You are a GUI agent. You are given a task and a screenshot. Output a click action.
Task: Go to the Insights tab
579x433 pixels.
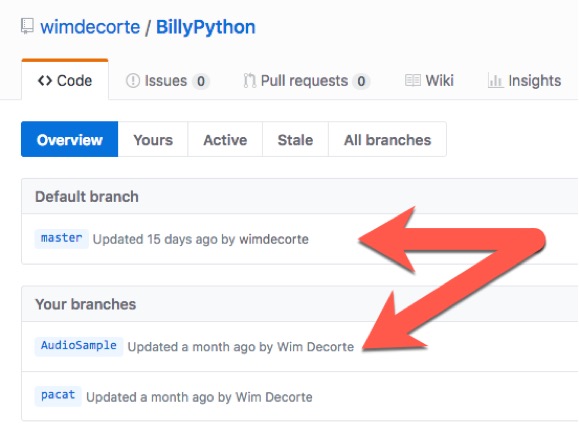[524, 80]
